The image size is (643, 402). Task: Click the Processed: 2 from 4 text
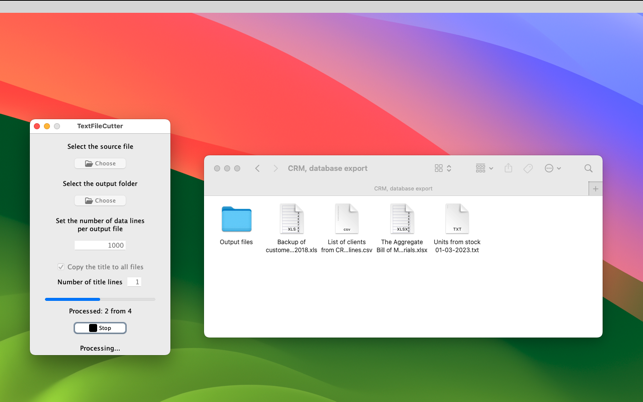click(x=100, y=311)
